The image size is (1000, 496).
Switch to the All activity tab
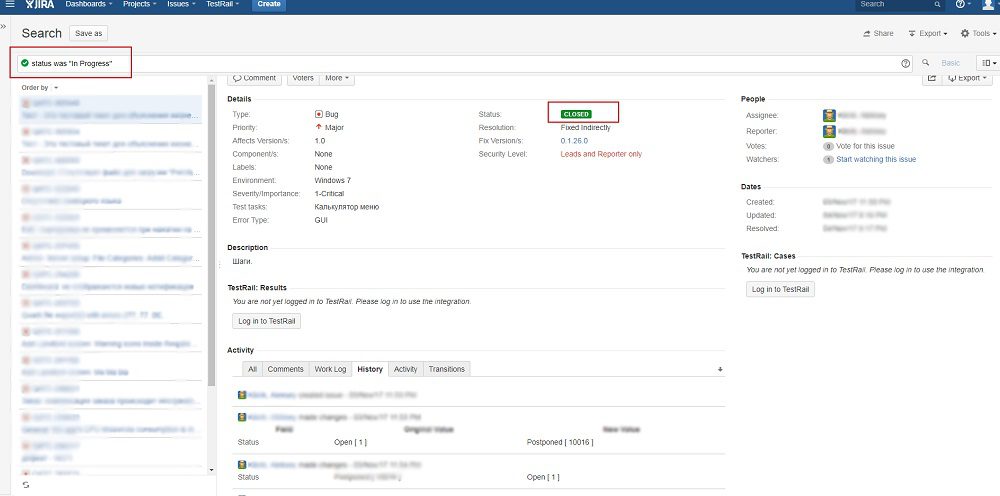point(253,369)
